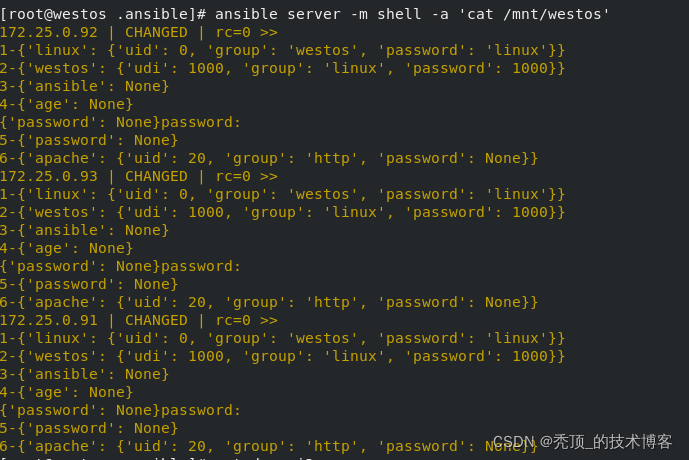Click first 3-{'ansible': None} line

84,87
